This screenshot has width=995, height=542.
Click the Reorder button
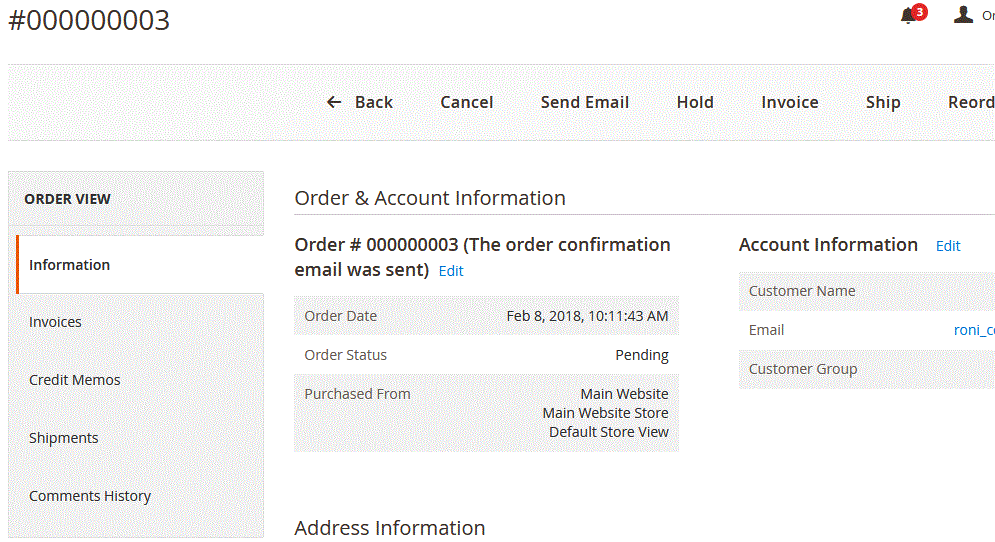point(971,102)
